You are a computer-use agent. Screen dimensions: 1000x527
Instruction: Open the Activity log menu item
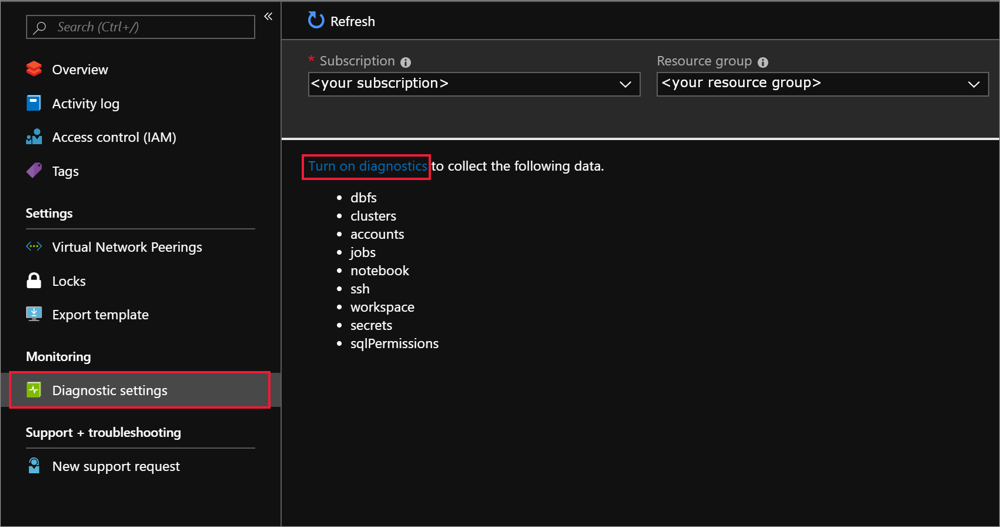85,103
